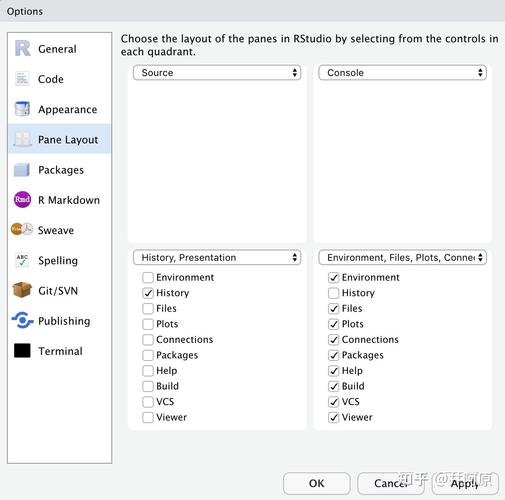Open R Markdown via purple Rmd icon
The image size is (505, 500).
22,200
